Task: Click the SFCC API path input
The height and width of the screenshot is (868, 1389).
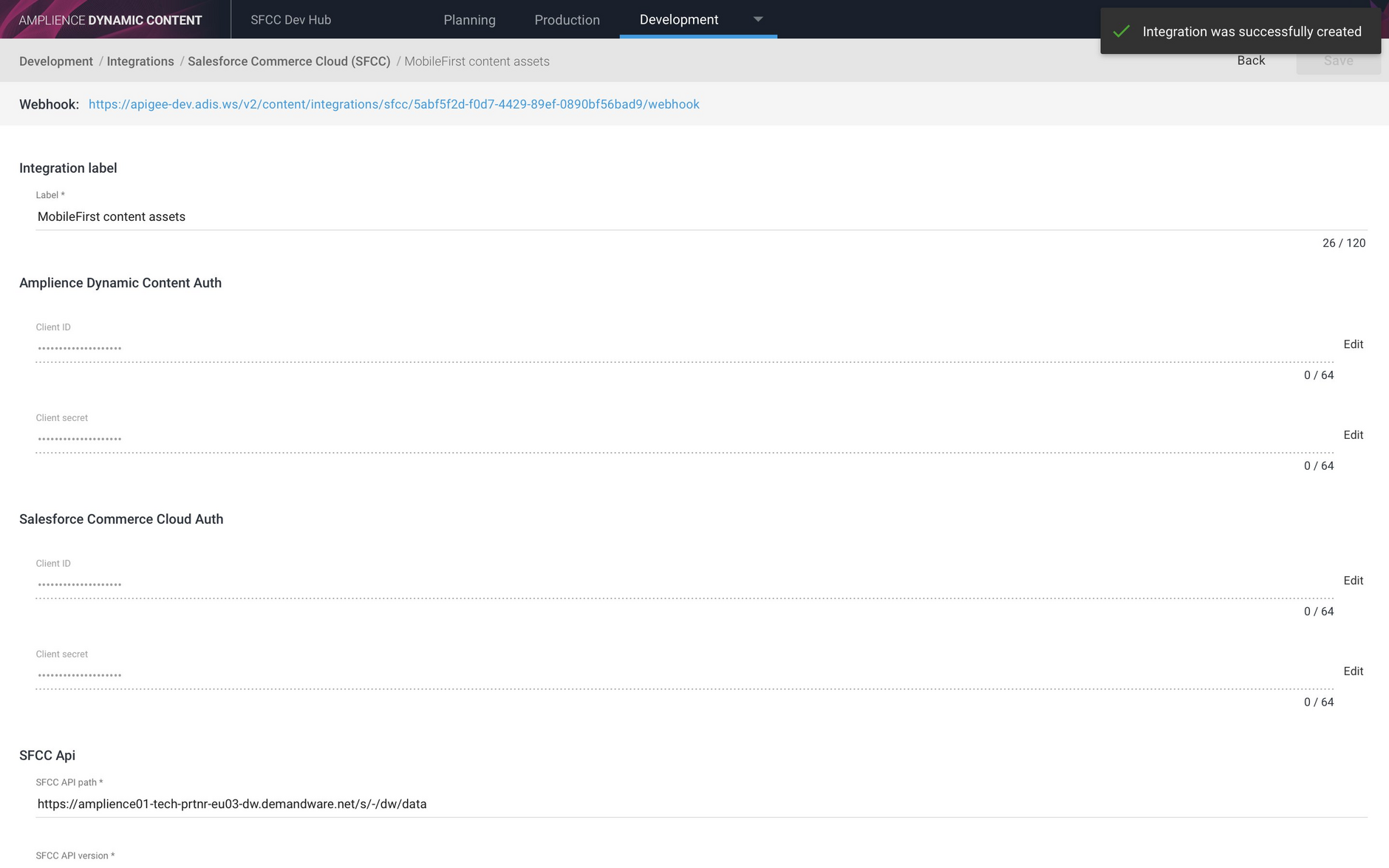Action: (701, 804)
